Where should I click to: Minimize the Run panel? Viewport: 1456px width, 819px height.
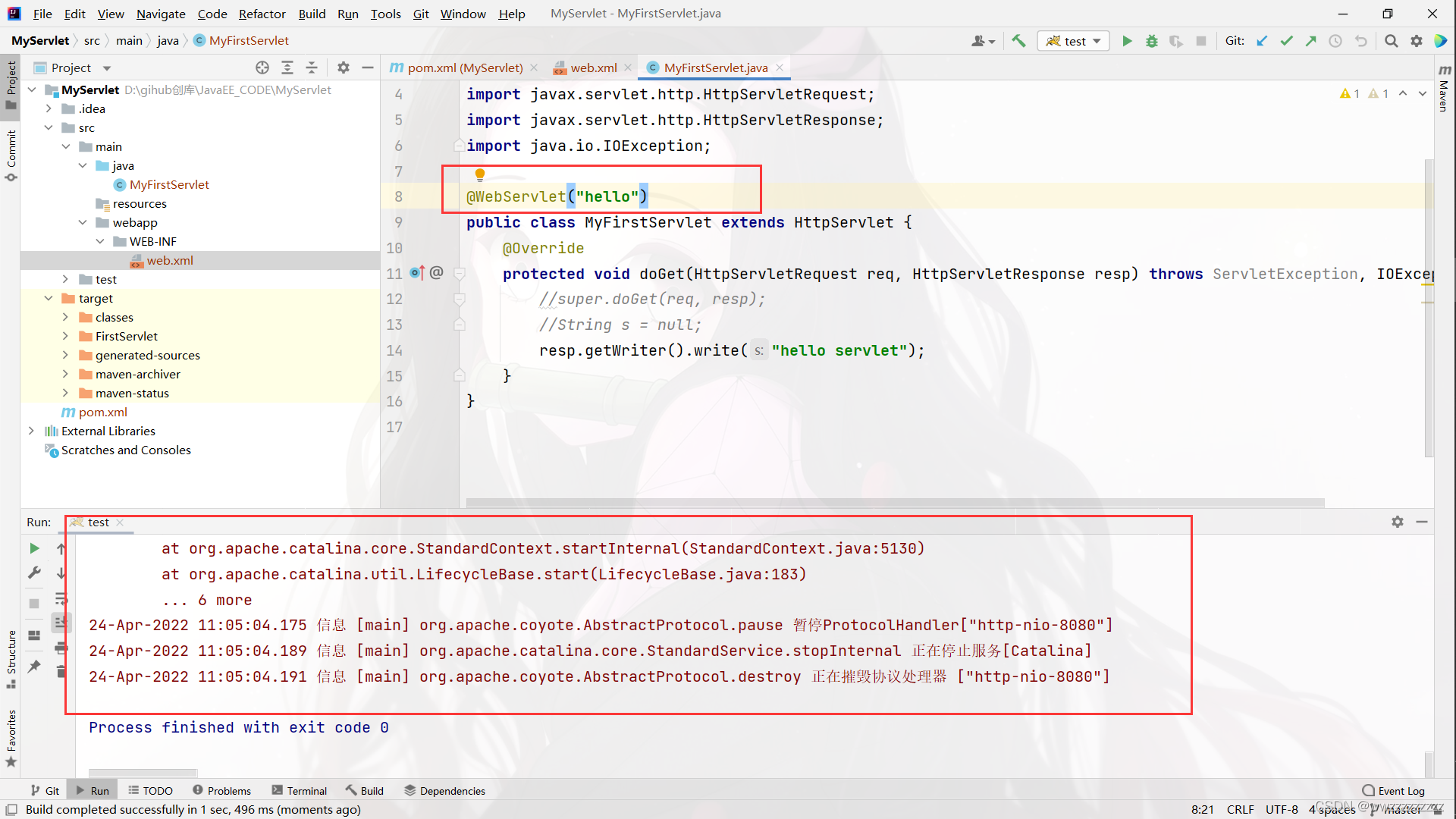[x=1422, y=522]
